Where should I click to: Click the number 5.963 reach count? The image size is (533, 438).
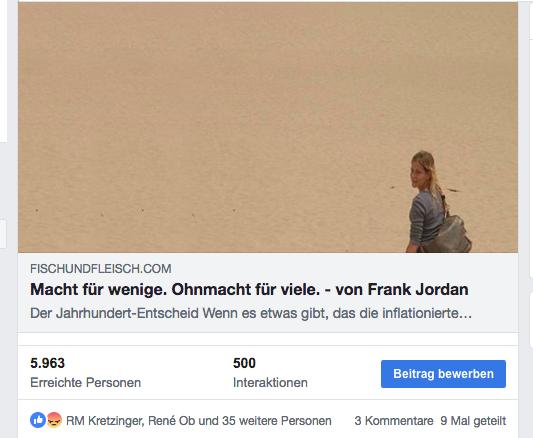(x=47, y=363)
